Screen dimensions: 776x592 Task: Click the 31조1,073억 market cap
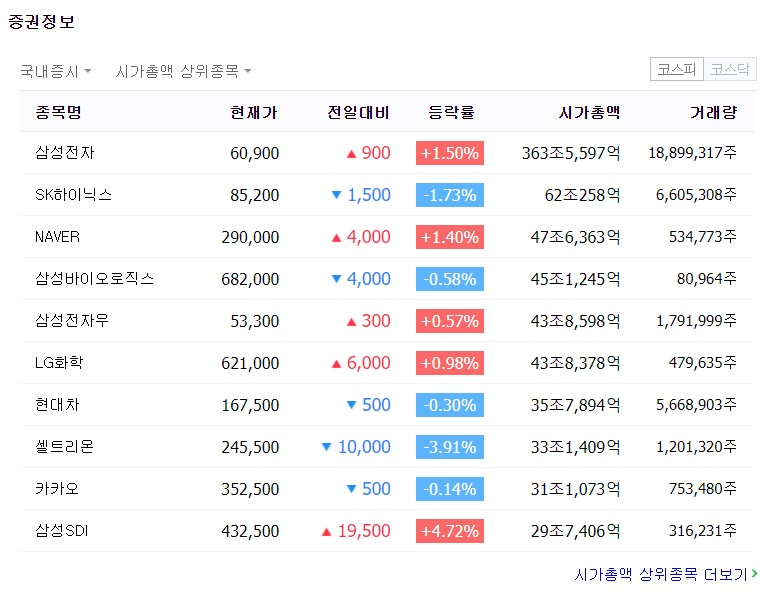[576, 489]
